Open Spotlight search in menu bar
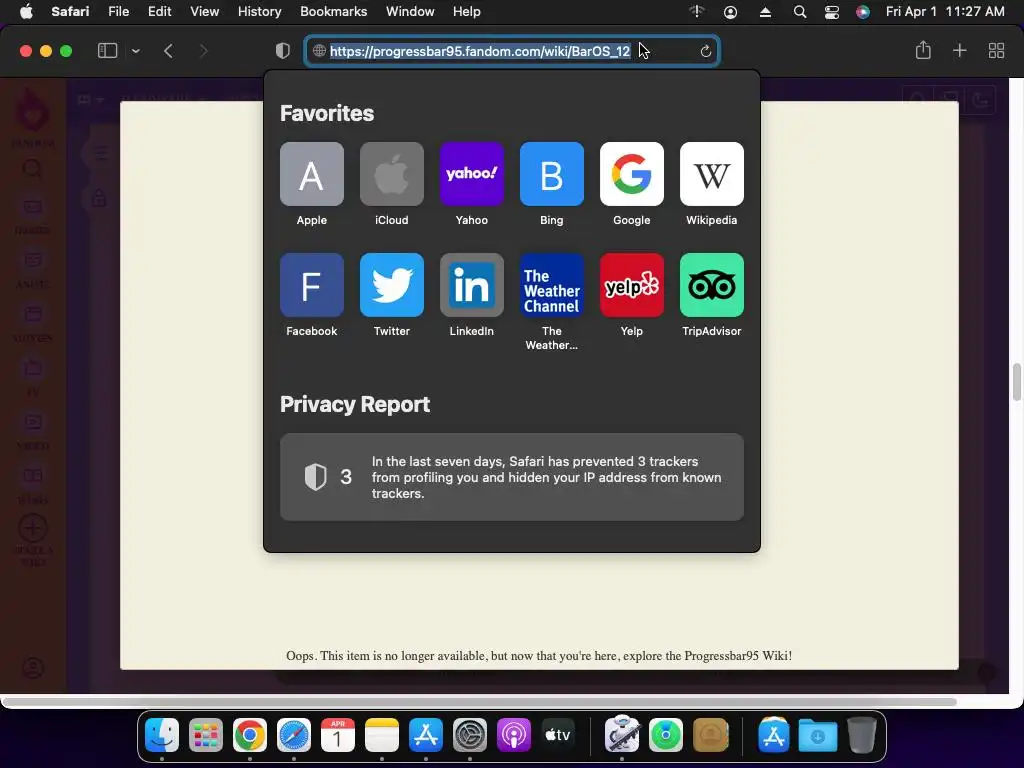Image resolution: width=1024 pixels, height=768 pixels. (x=799, y=12)
